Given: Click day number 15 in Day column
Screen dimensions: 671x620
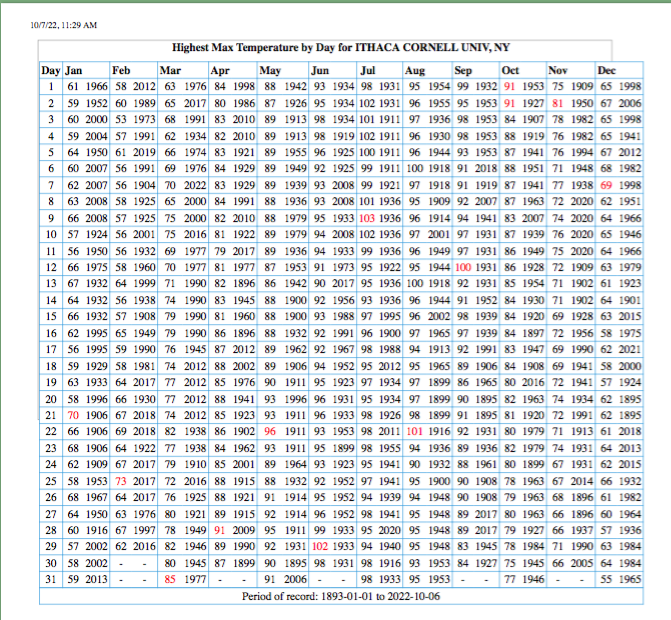Looking at the screenshot, I should [x=51, y=317].
